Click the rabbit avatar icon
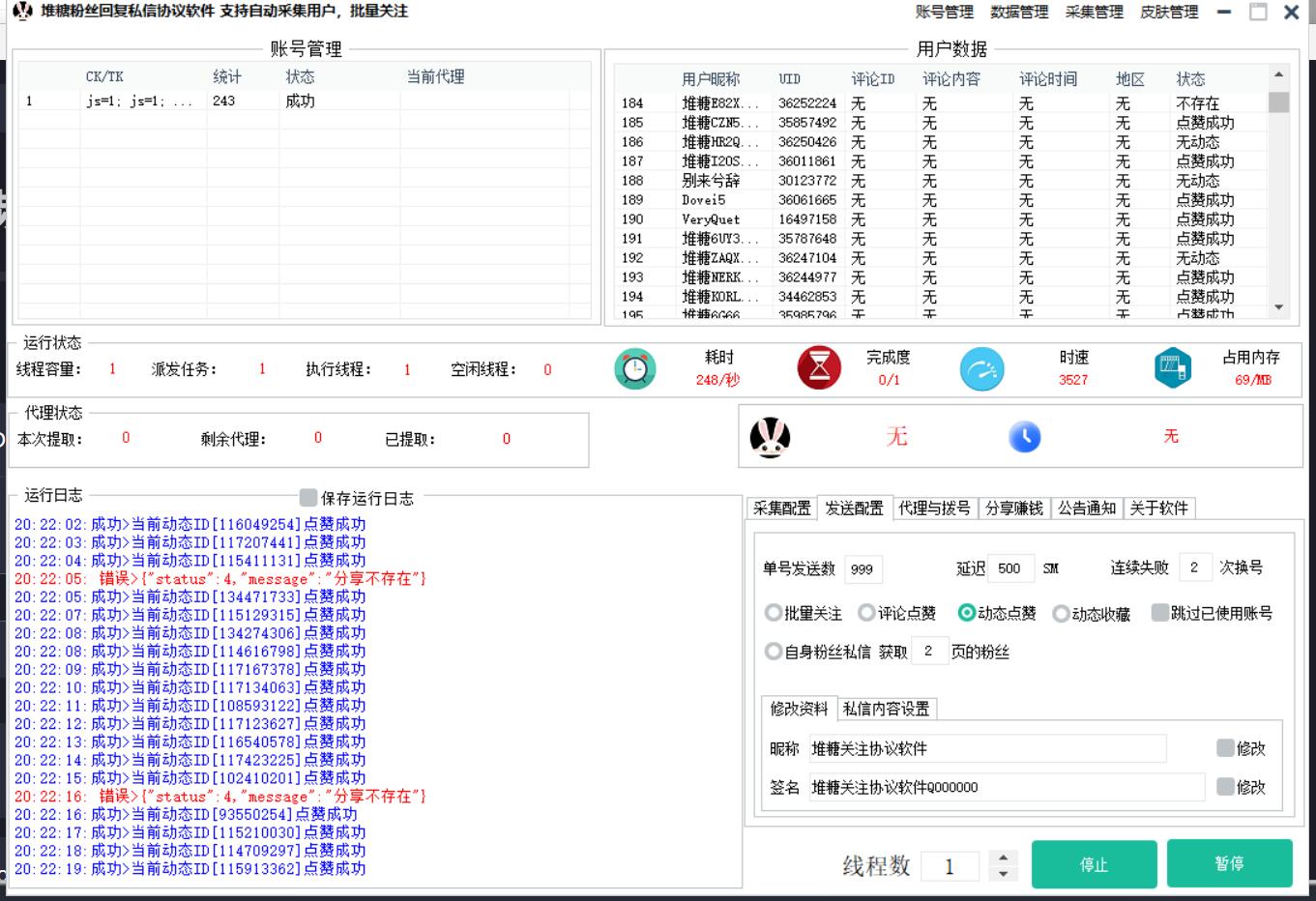Screen dimensions: 1316x901 [x=770, y=438]
